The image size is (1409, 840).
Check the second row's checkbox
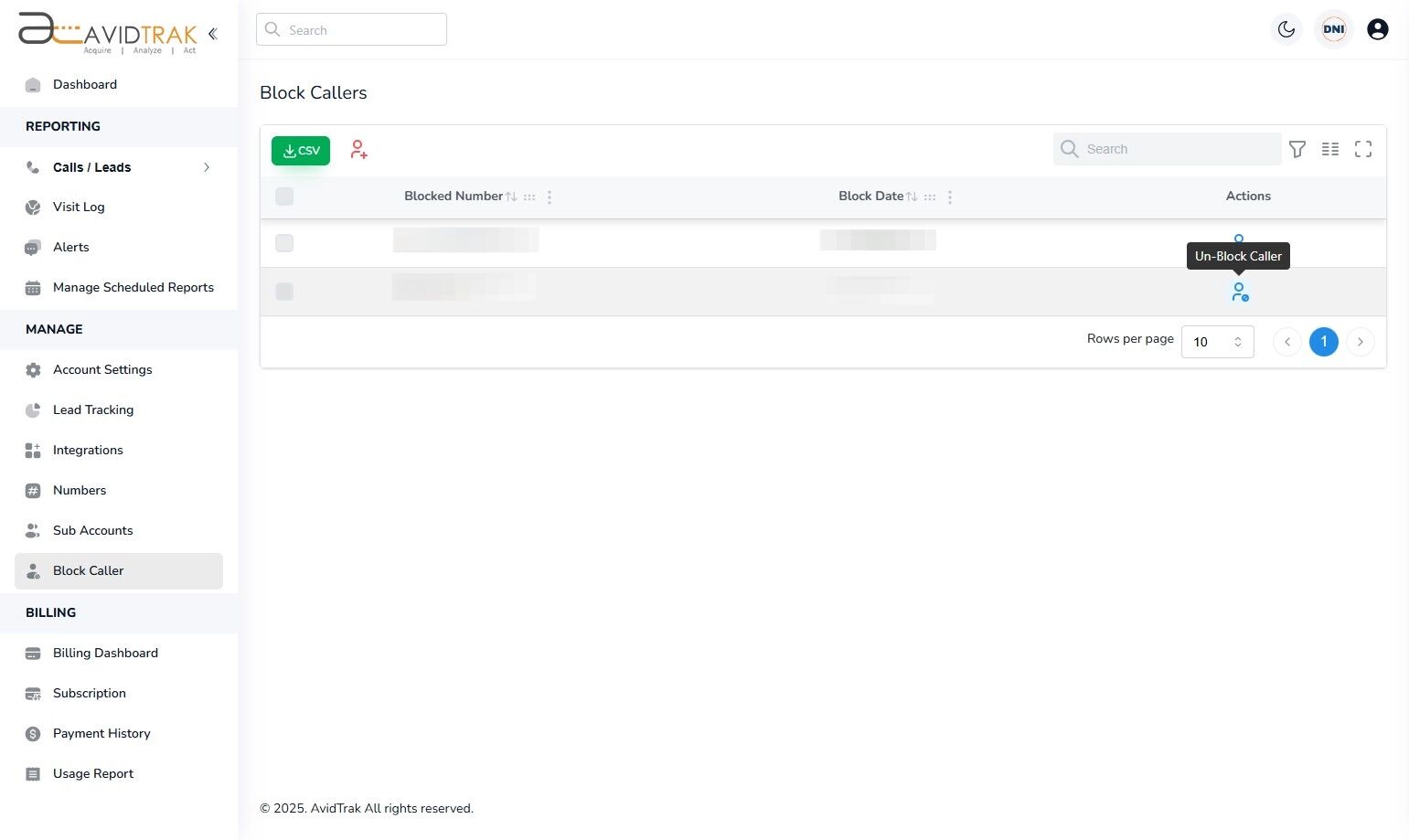[284, 292]
